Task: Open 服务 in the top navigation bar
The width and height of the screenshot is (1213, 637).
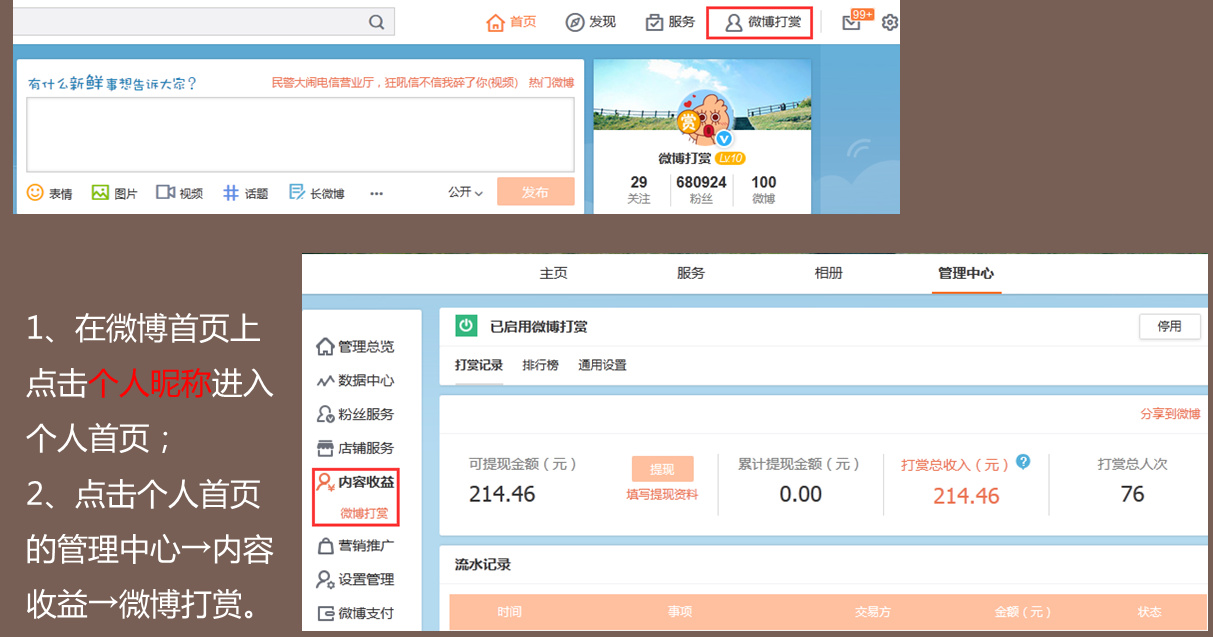Action: point(670,22)
